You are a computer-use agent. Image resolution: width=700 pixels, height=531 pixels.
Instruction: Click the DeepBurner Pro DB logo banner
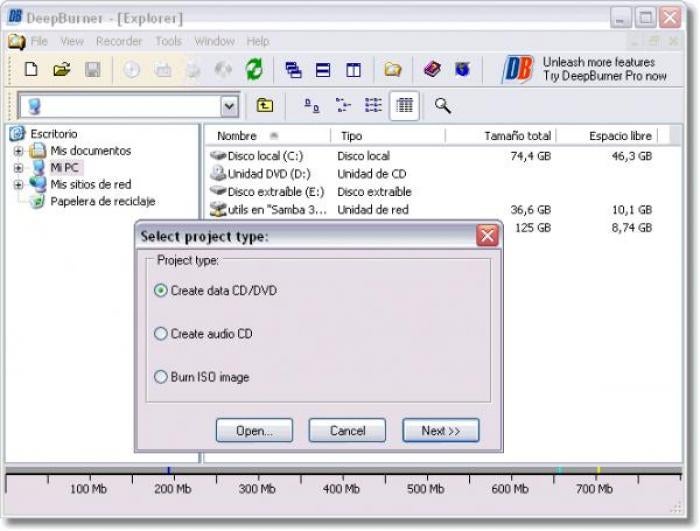pos(584,69)
